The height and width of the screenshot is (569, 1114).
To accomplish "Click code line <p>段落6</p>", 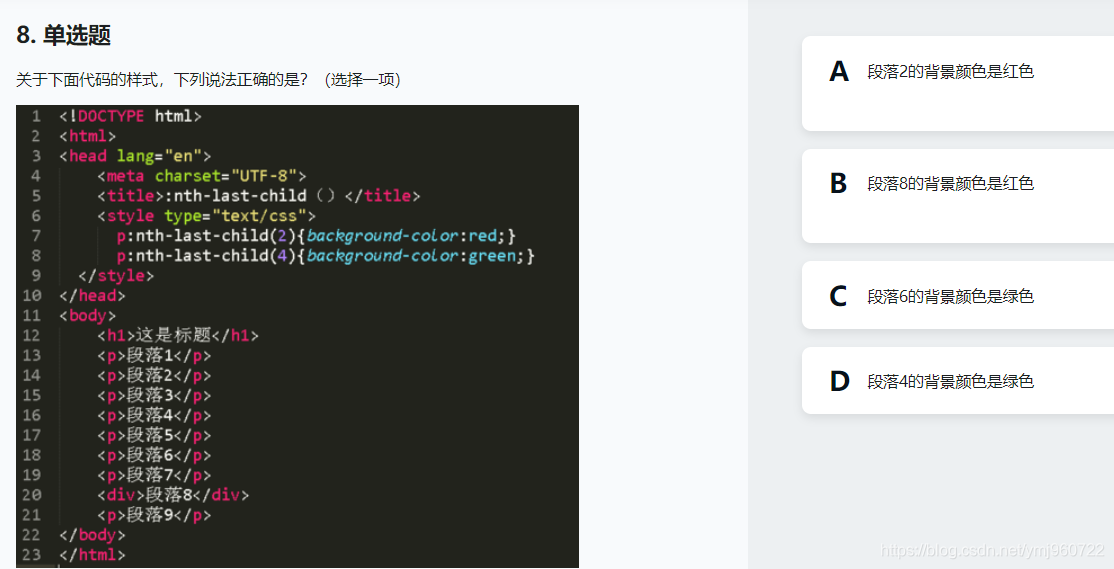I will 154,455.
